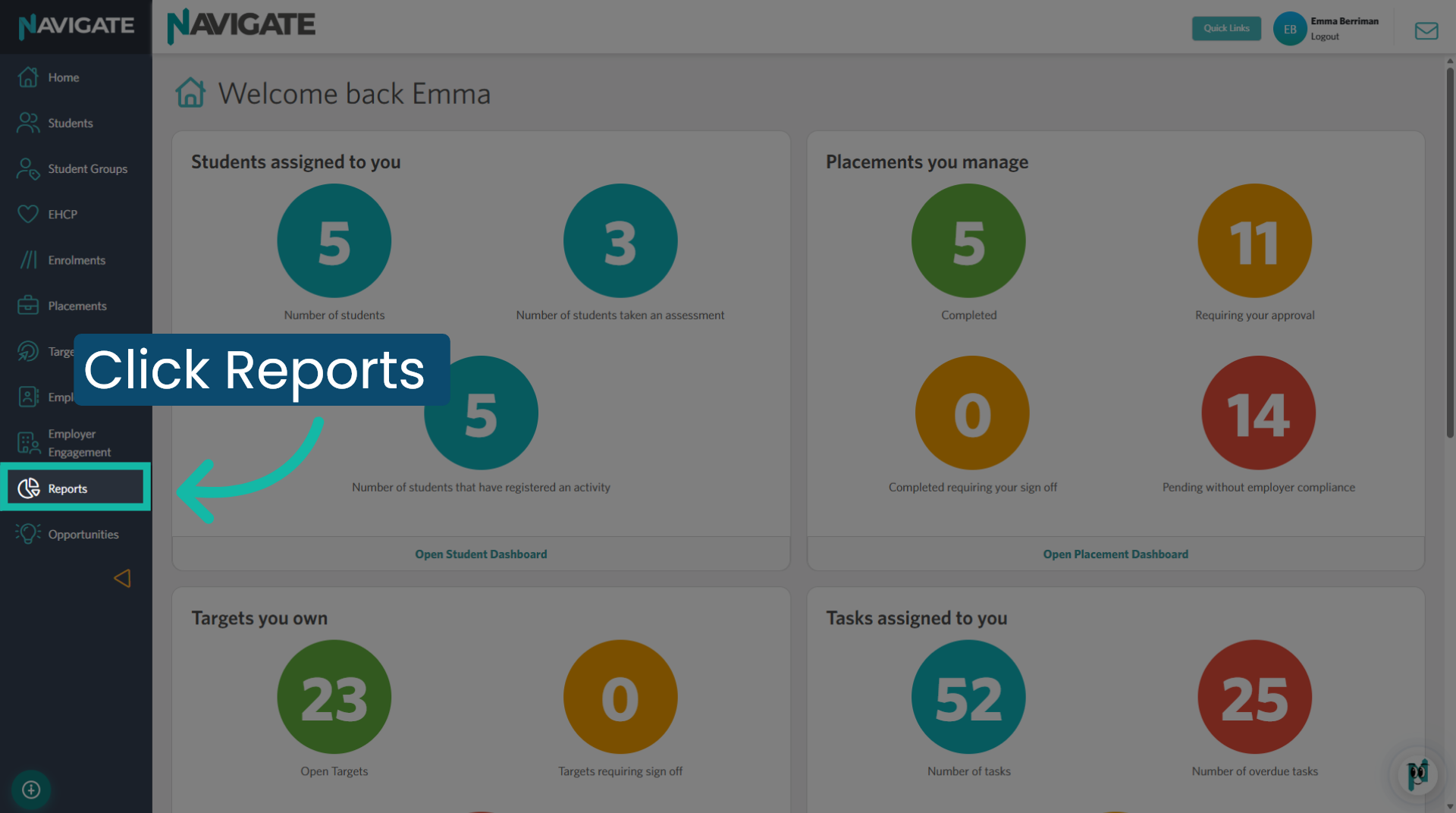Click the Placements briefcase icon

tap(28, 306)
